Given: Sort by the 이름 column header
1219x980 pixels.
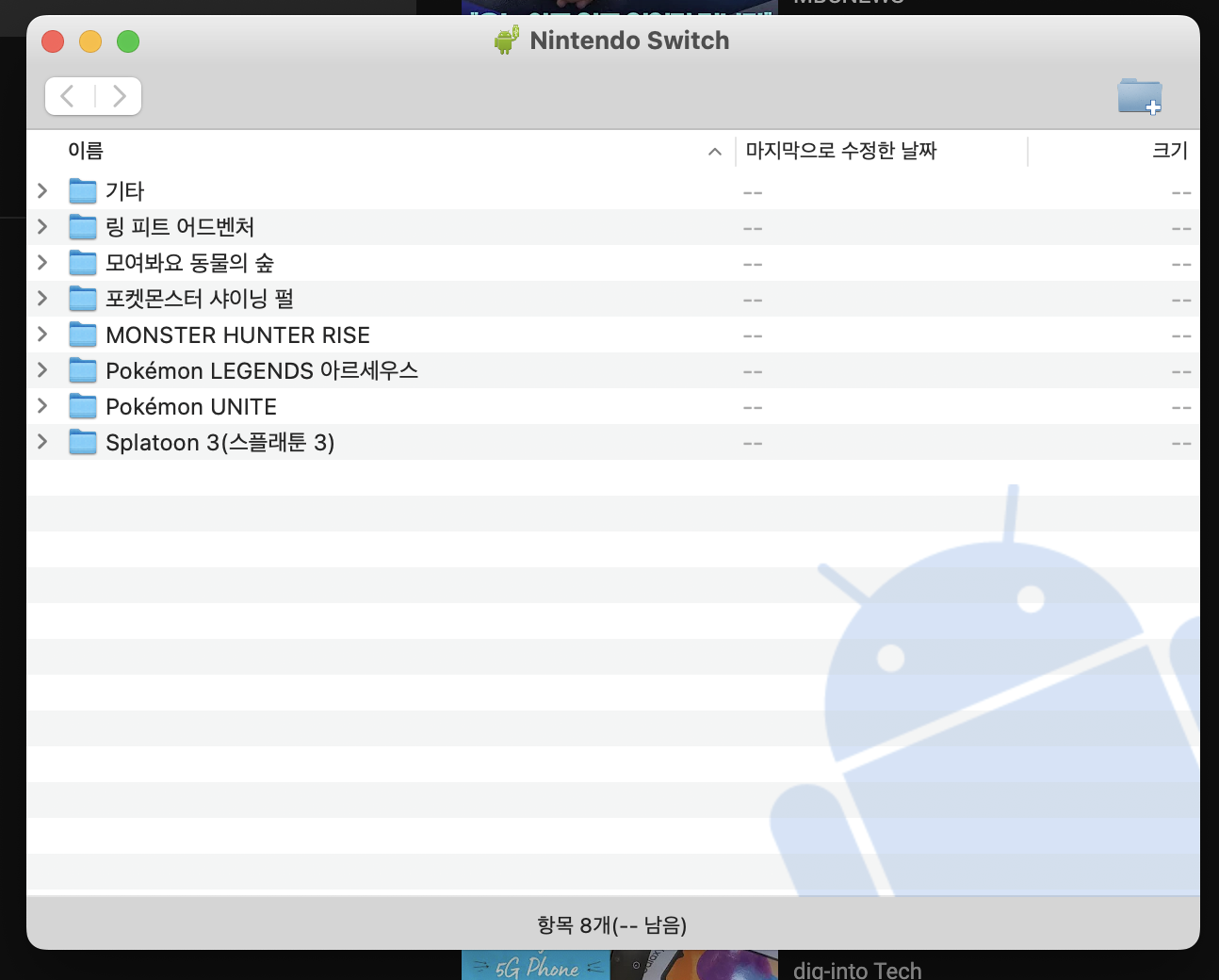Looking at the screenshot, I should coord(86,151).
